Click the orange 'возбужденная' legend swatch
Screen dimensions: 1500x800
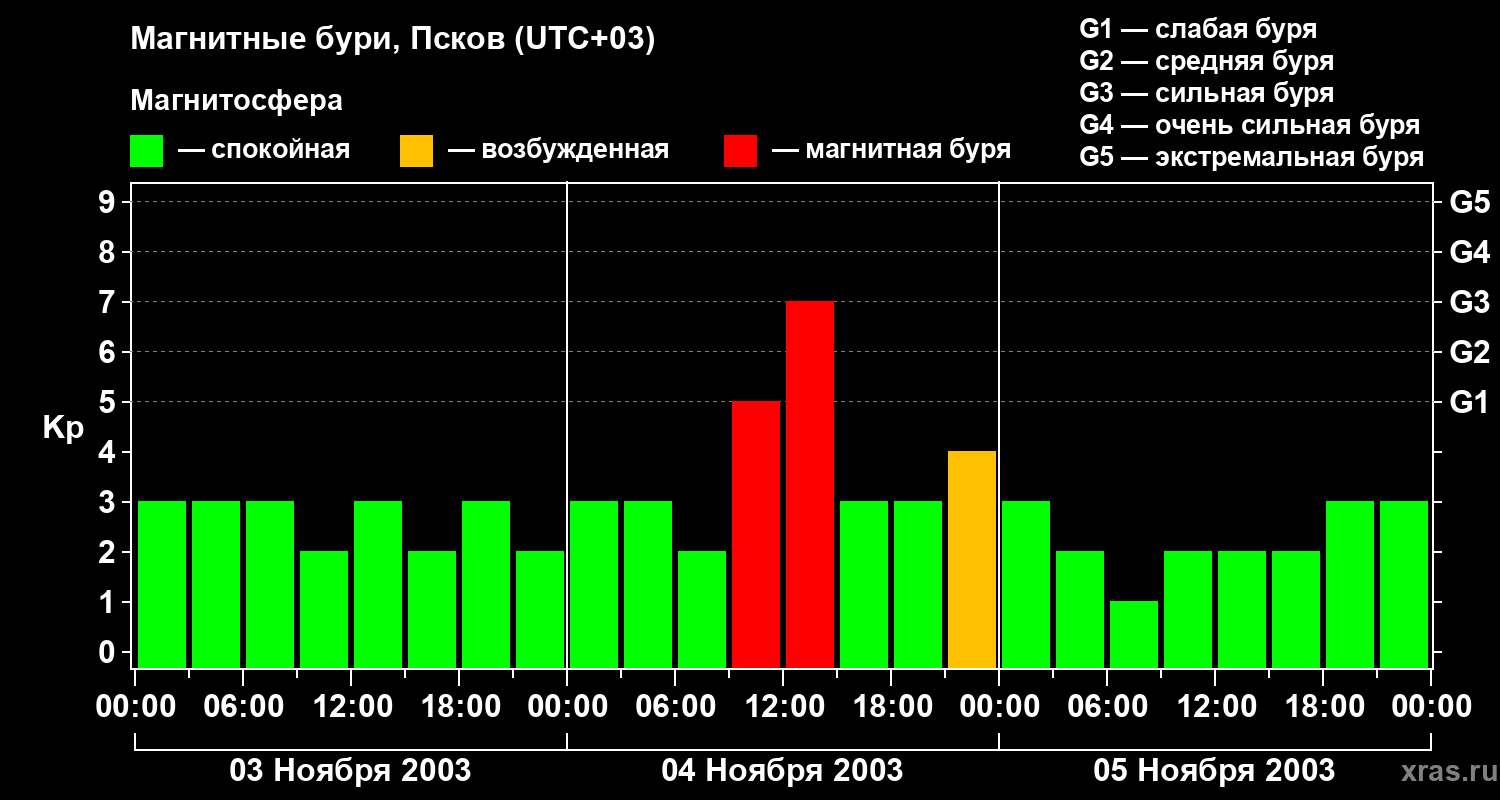click(416, 151)
